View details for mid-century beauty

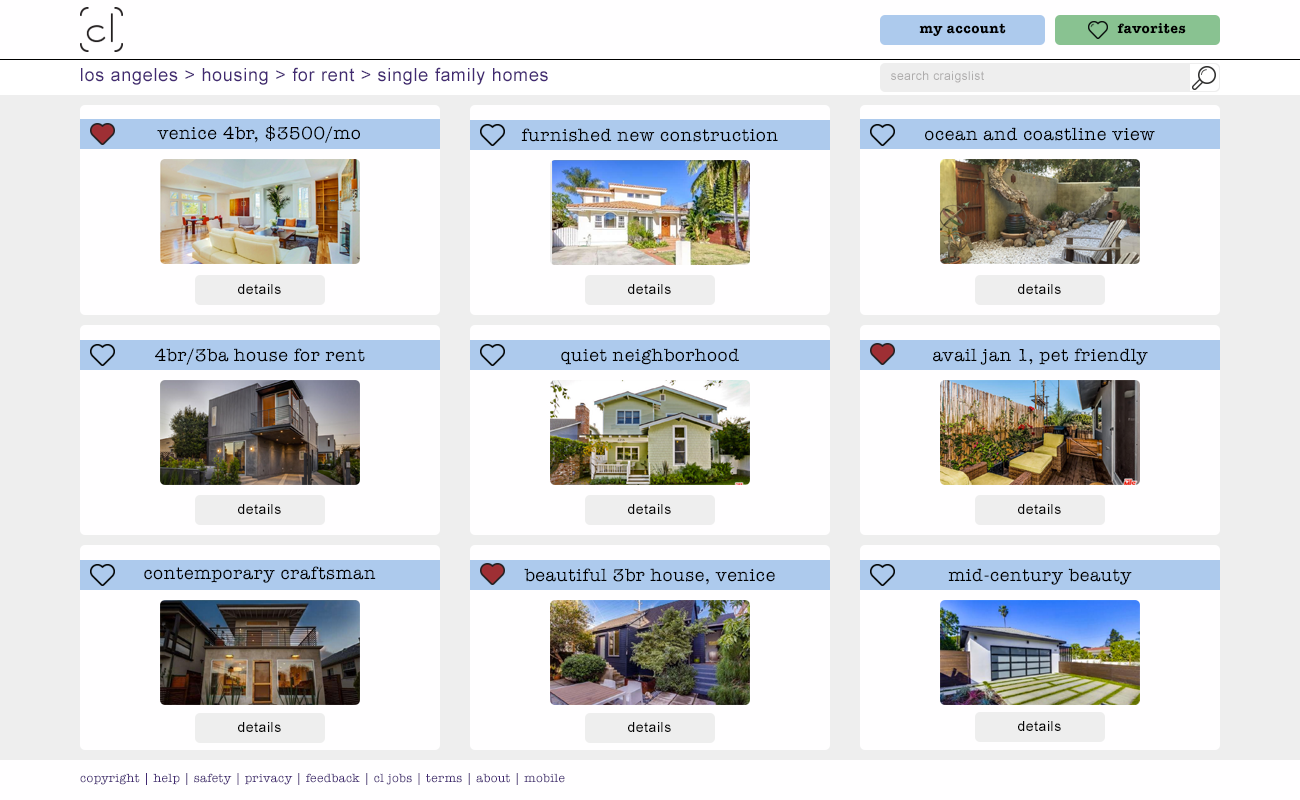1040,727
